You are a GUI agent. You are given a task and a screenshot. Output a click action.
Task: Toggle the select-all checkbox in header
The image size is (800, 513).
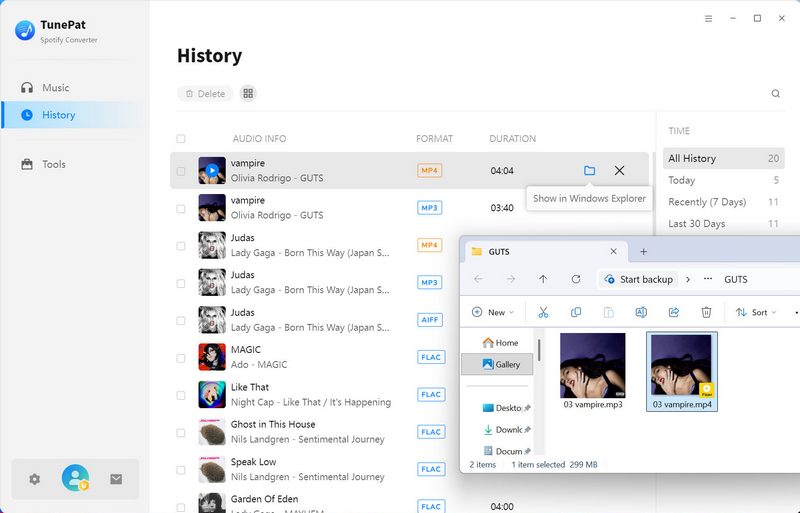181,139
